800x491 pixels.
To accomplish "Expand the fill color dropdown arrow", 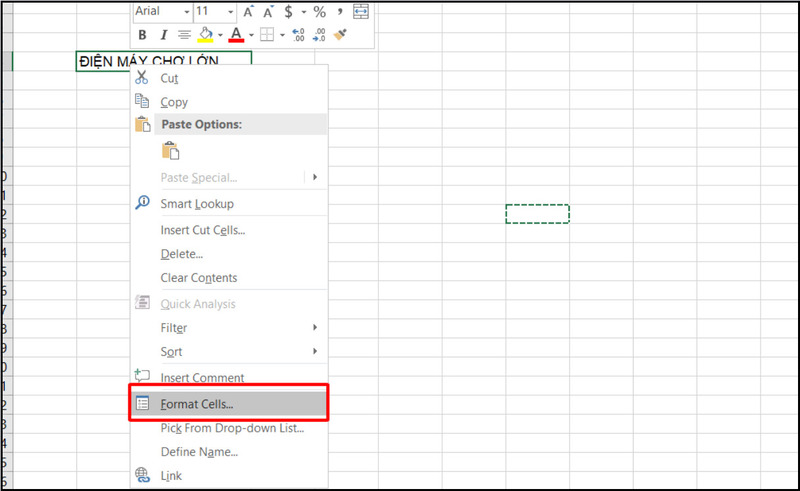I will 220,35.
